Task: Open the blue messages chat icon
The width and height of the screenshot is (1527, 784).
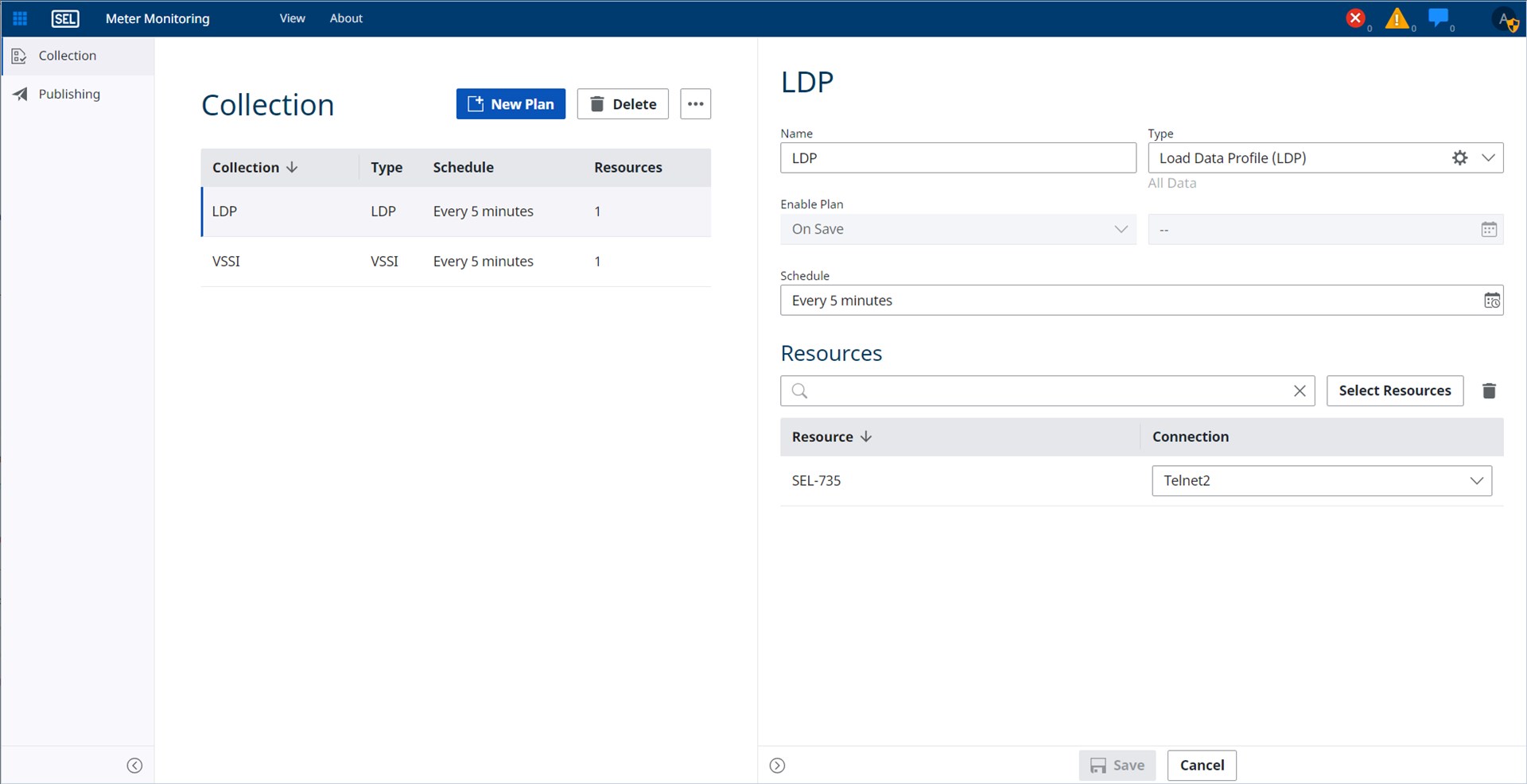Action: point(1438,17)
